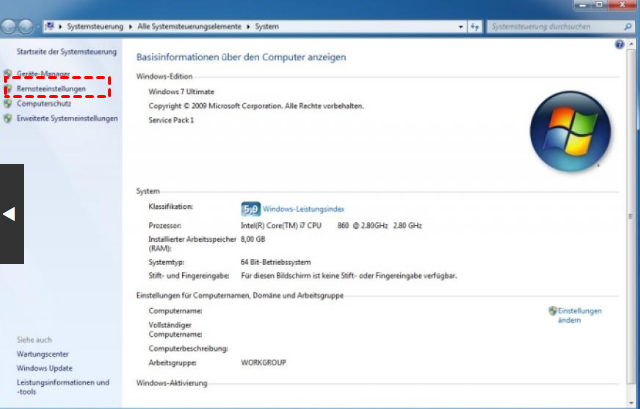
Task: Click the address bar refresh button
Action: click(x=475, y=27)
